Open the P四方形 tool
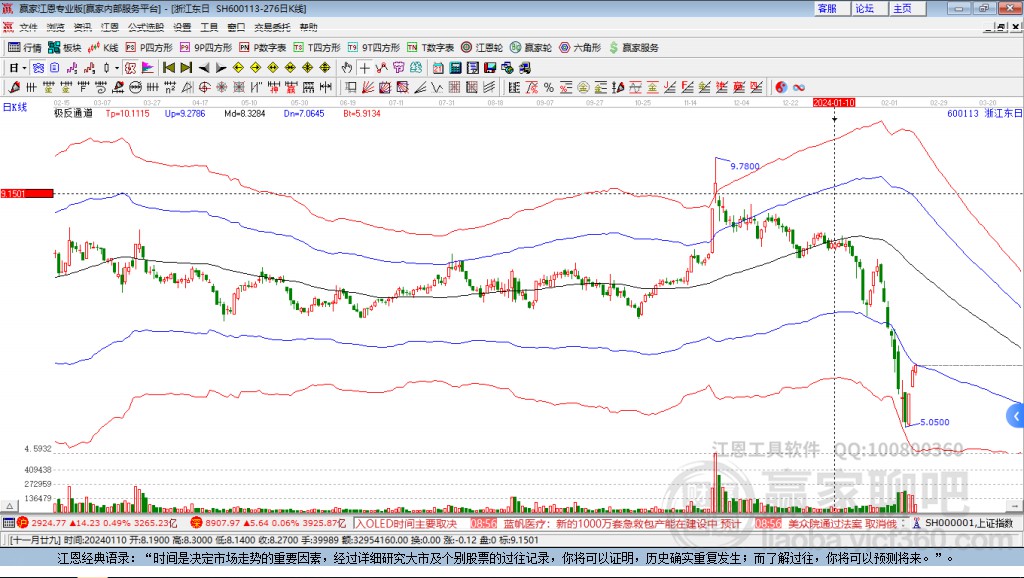Image resolution: width=1024 pixels, height=578 pixels. click(150, 47)
